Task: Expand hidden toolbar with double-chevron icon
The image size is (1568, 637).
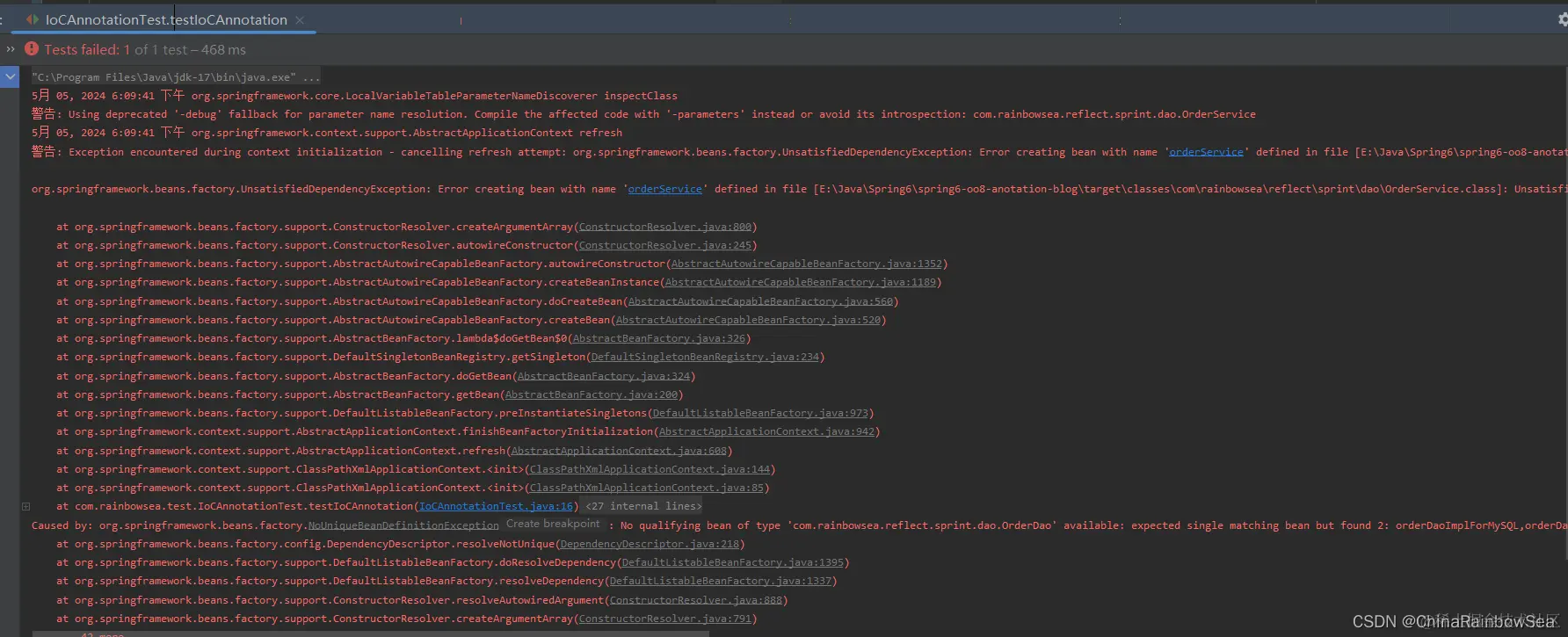Action: tap(11, 49)
